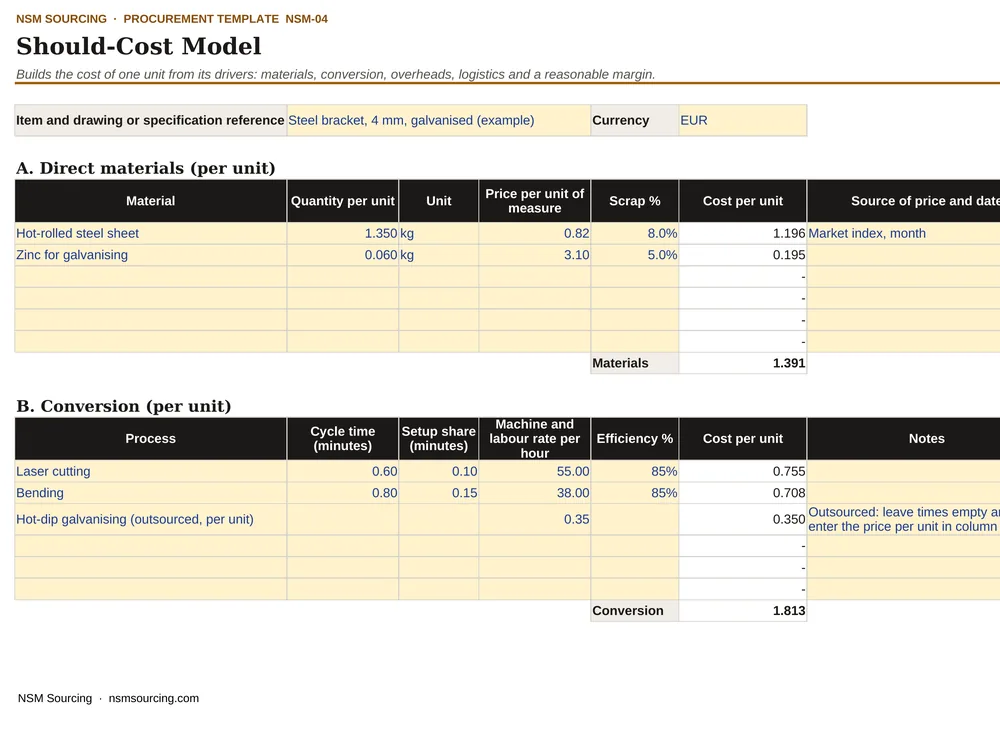Click cycle time 0.60 for laser cutting
The height and width of the screenshot is (750, 1000).
343,471
